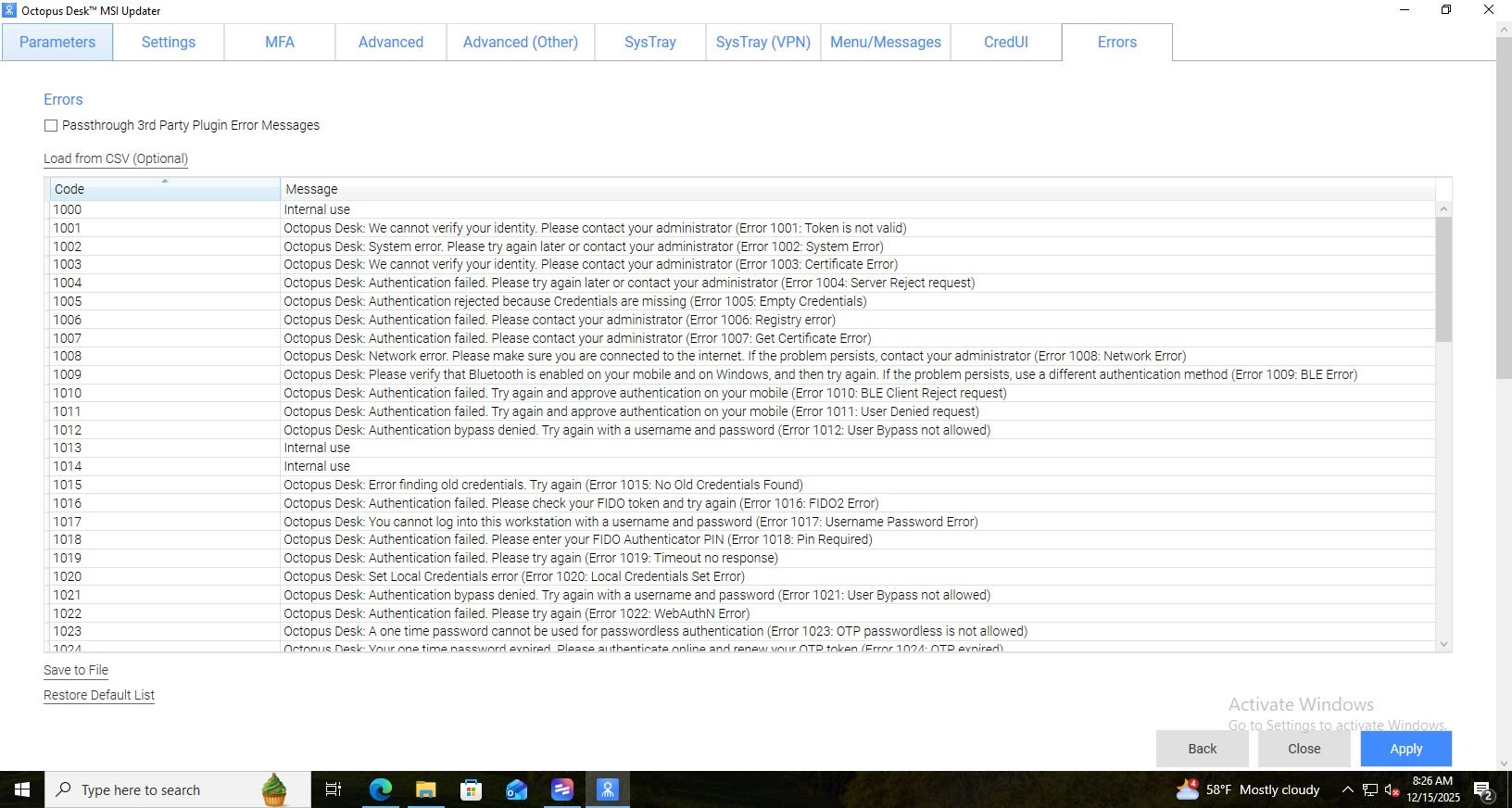Select the error 1001 Token not valid message
The height and width of the screenshot is (808, 1512).
595,228
